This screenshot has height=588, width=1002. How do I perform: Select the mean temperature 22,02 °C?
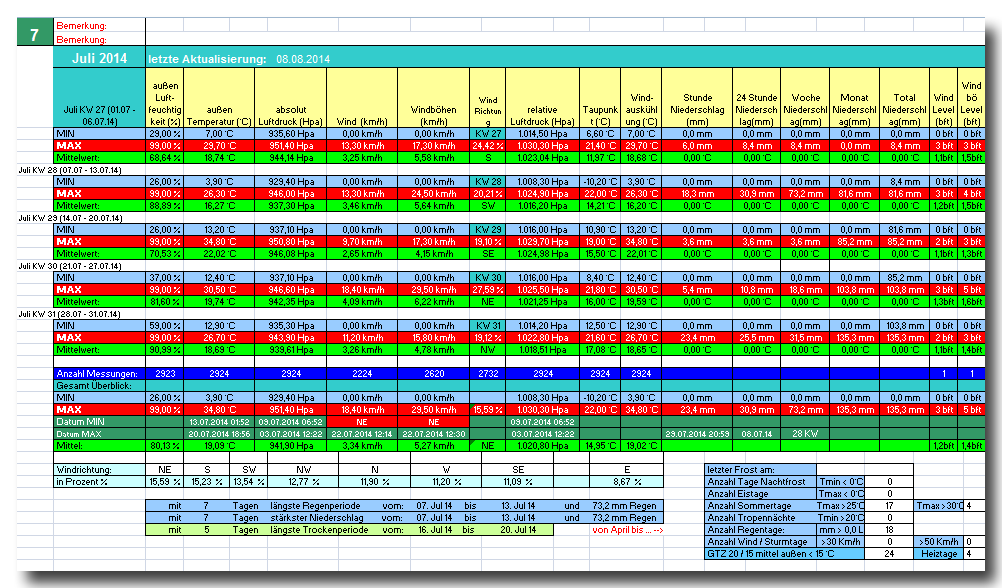219,254
